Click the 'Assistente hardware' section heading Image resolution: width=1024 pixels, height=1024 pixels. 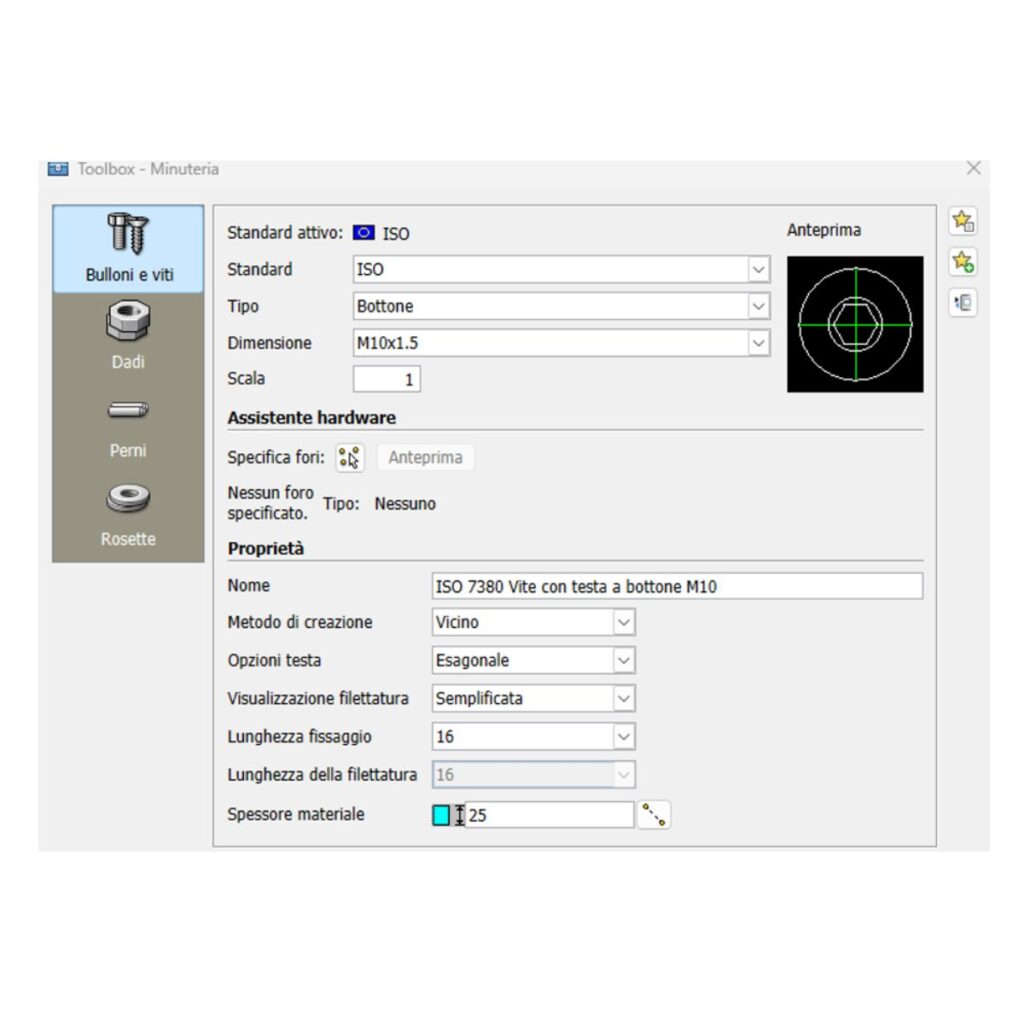click(x=312, y=418)
